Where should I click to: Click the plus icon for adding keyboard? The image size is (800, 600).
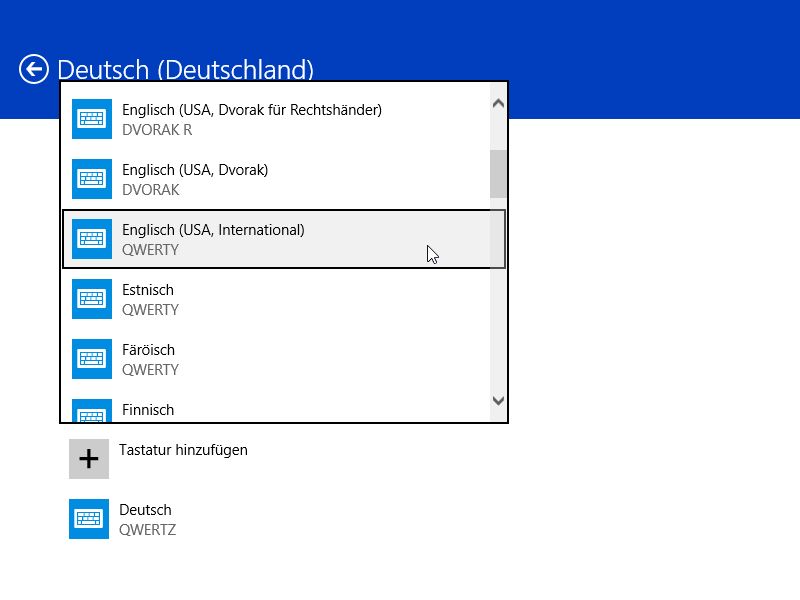coord(89,459)
